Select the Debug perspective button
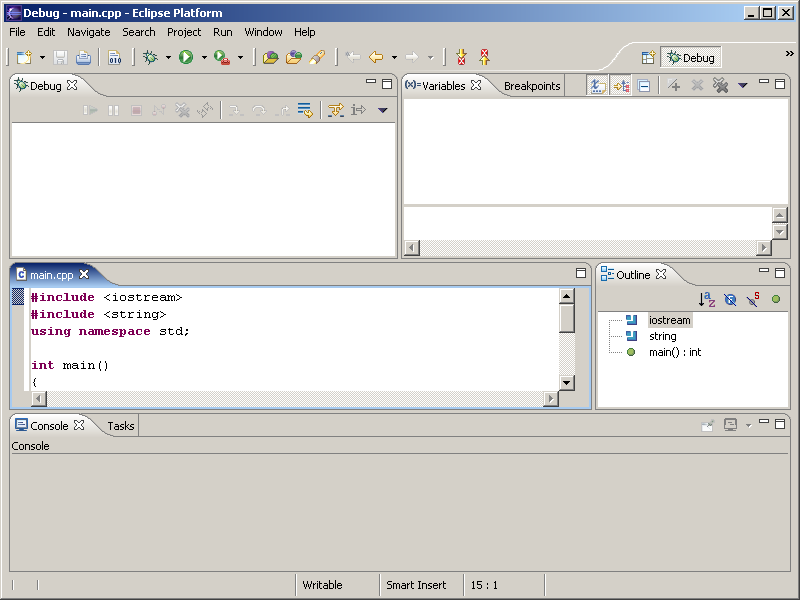 click(690, 58)
